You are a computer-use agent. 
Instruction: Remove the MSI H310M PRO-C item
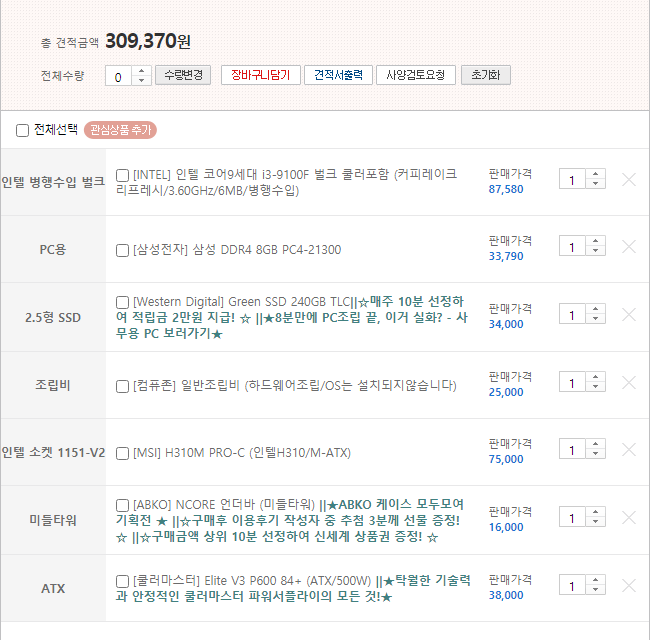pyautogui.click(x=629, y=450)
